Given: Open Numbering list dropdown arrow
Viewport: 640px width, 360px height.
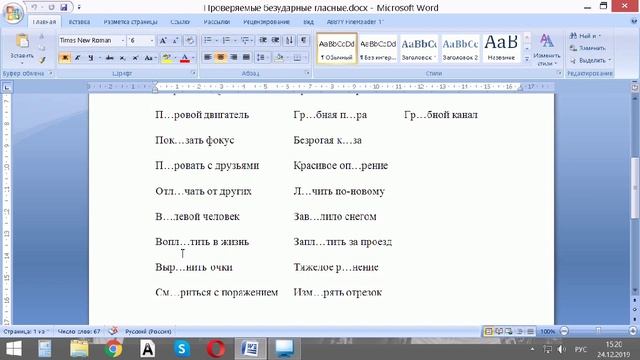Looking at the screenshot, I should pos(235,40).
